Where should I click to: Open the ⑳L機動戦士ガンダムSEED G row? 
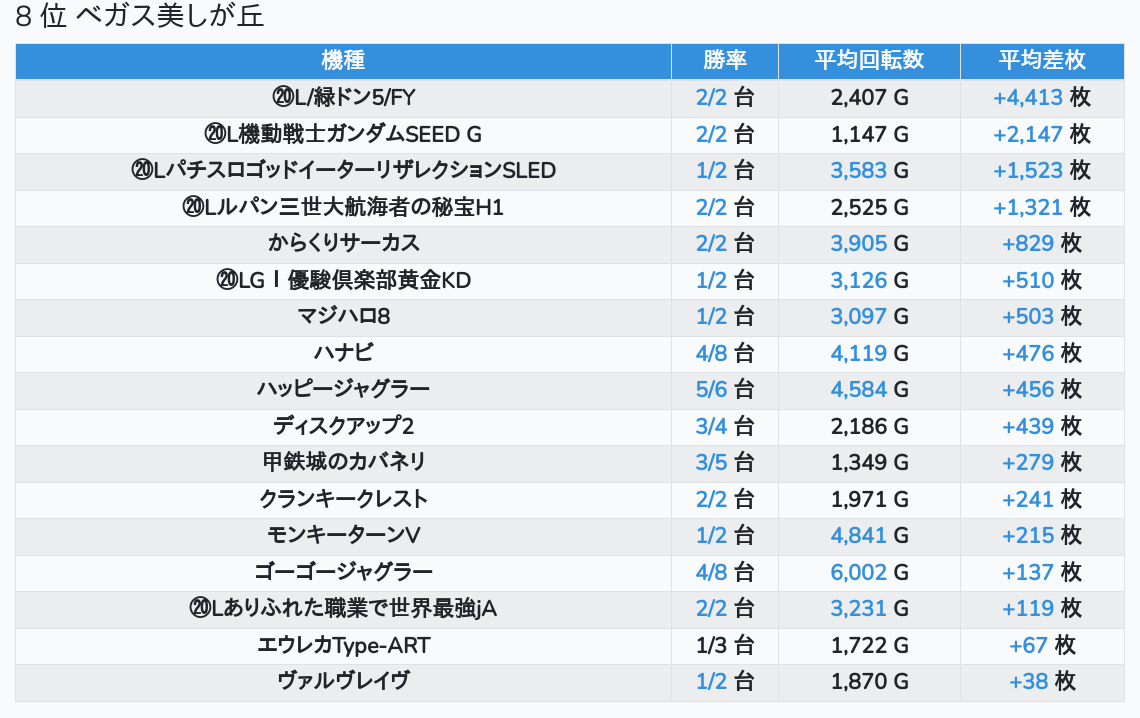[x=343, y=134]
